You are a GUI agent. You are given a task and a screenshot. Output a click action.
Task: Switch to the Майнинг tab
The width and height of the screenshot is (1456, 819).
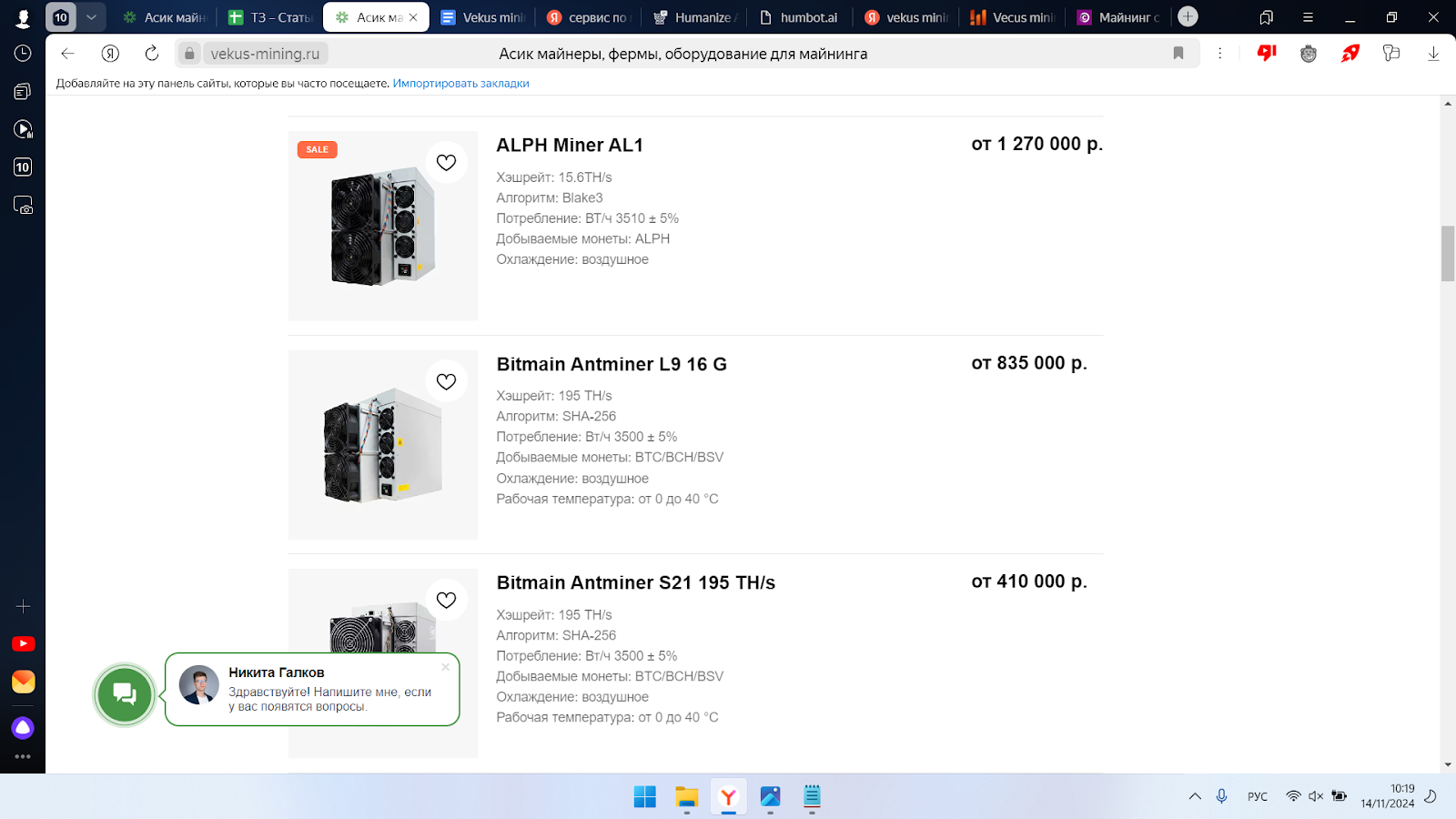(1118, 17)
